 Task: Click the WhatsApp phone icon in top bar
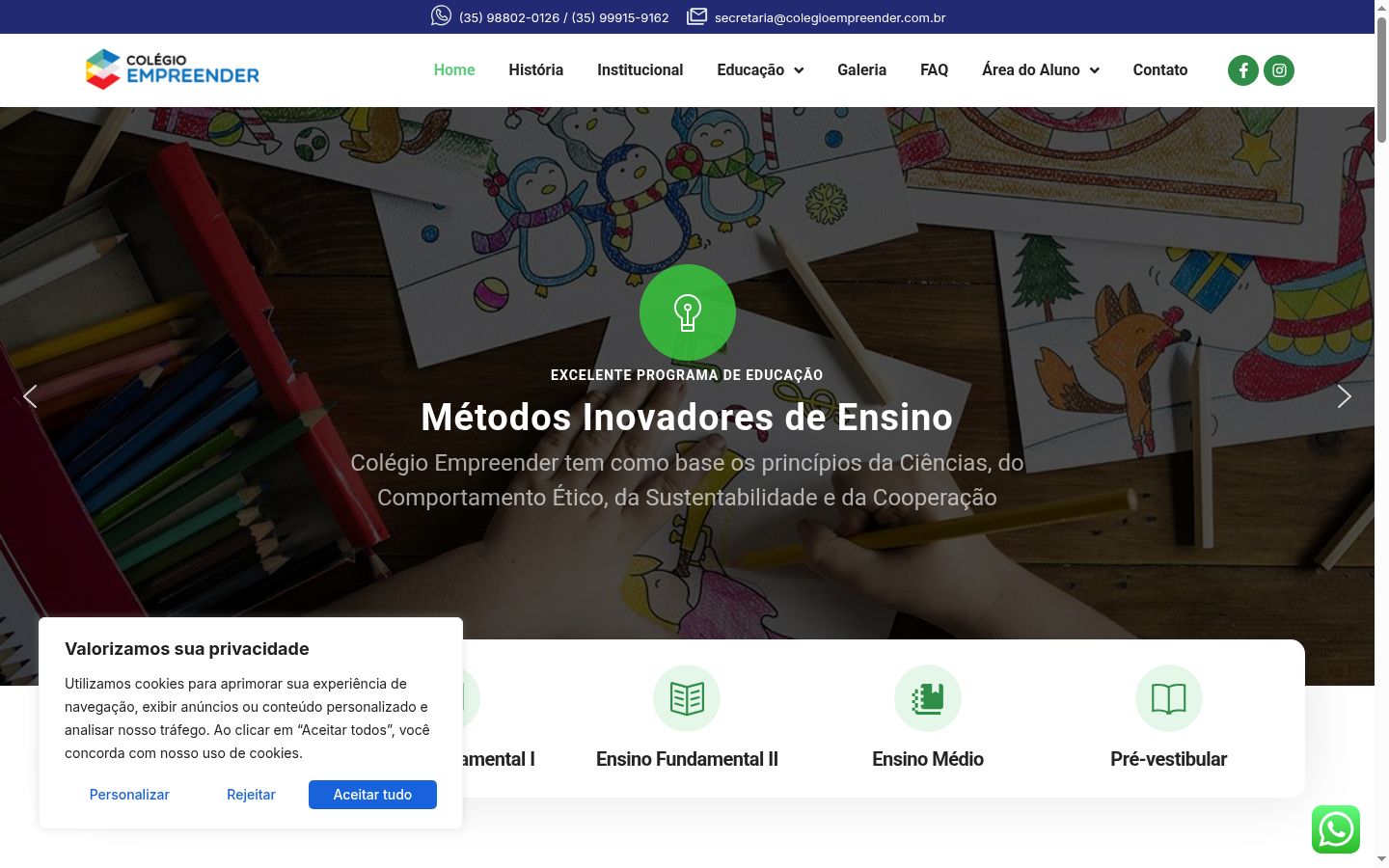[441, 15]
